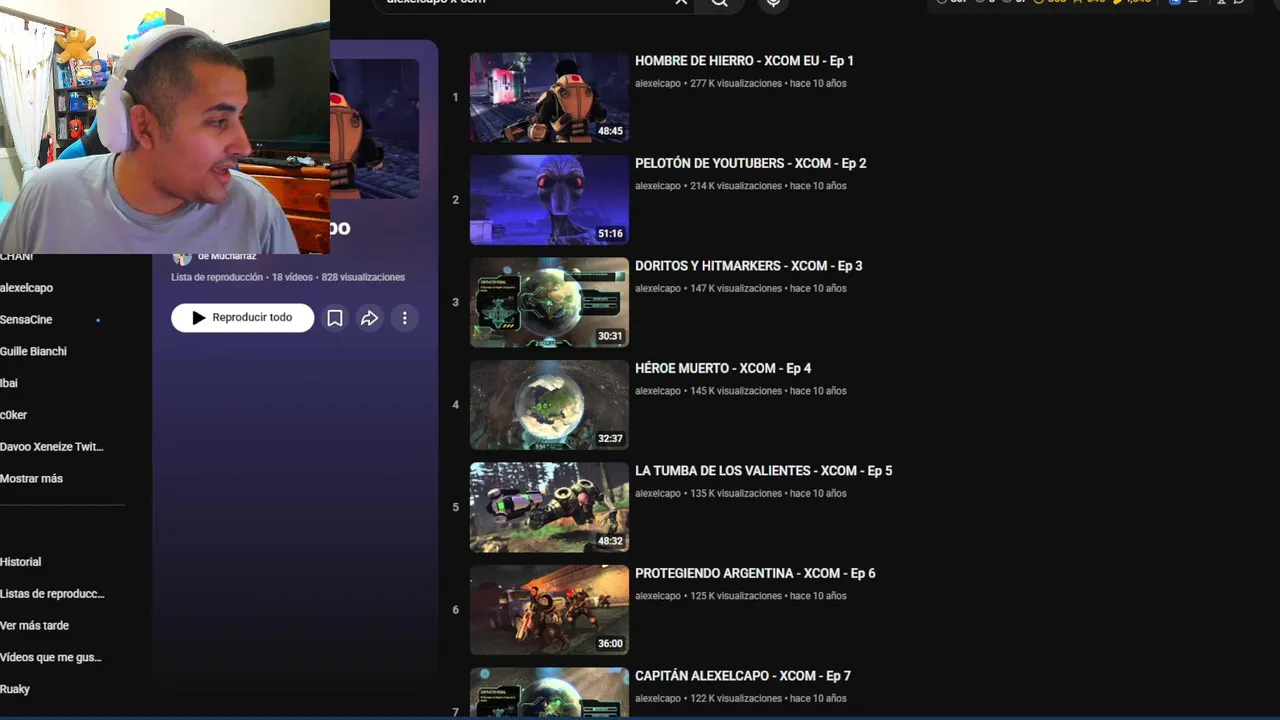This screenshot has height=720, width=1280.
Task: Click the 30:31 duration badge on Ep 3
Action: click(610, 336)
